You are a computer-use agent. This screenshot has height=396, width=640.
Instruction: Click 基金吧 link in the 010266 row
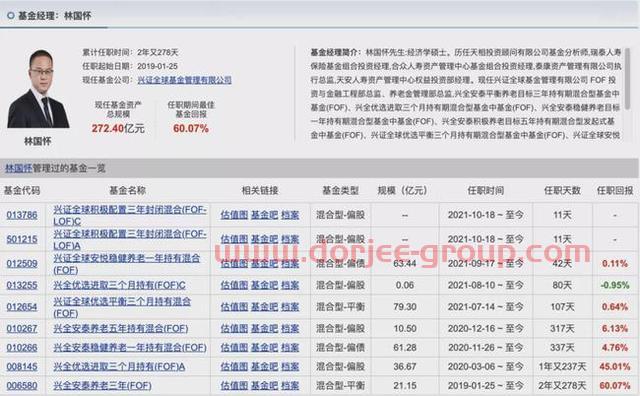264,347
